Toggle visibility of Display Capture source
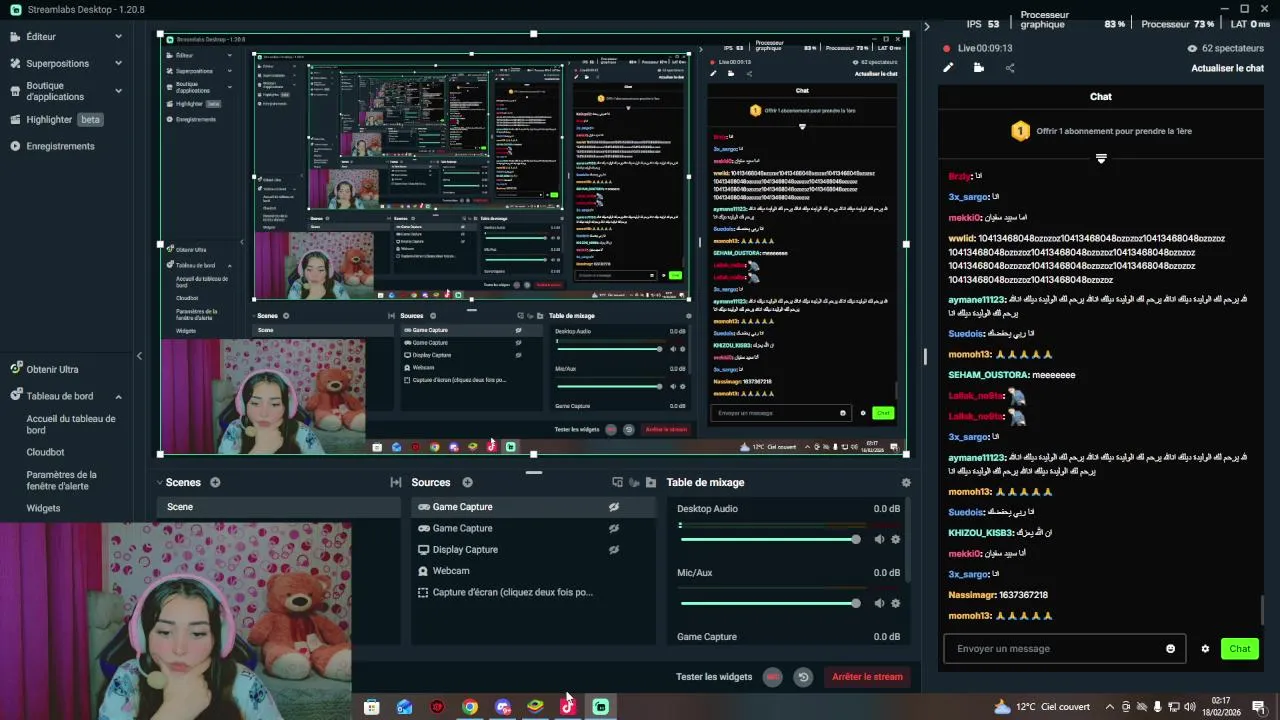The width and height of the screenshot is (1280, 720). tap(614, 550)
